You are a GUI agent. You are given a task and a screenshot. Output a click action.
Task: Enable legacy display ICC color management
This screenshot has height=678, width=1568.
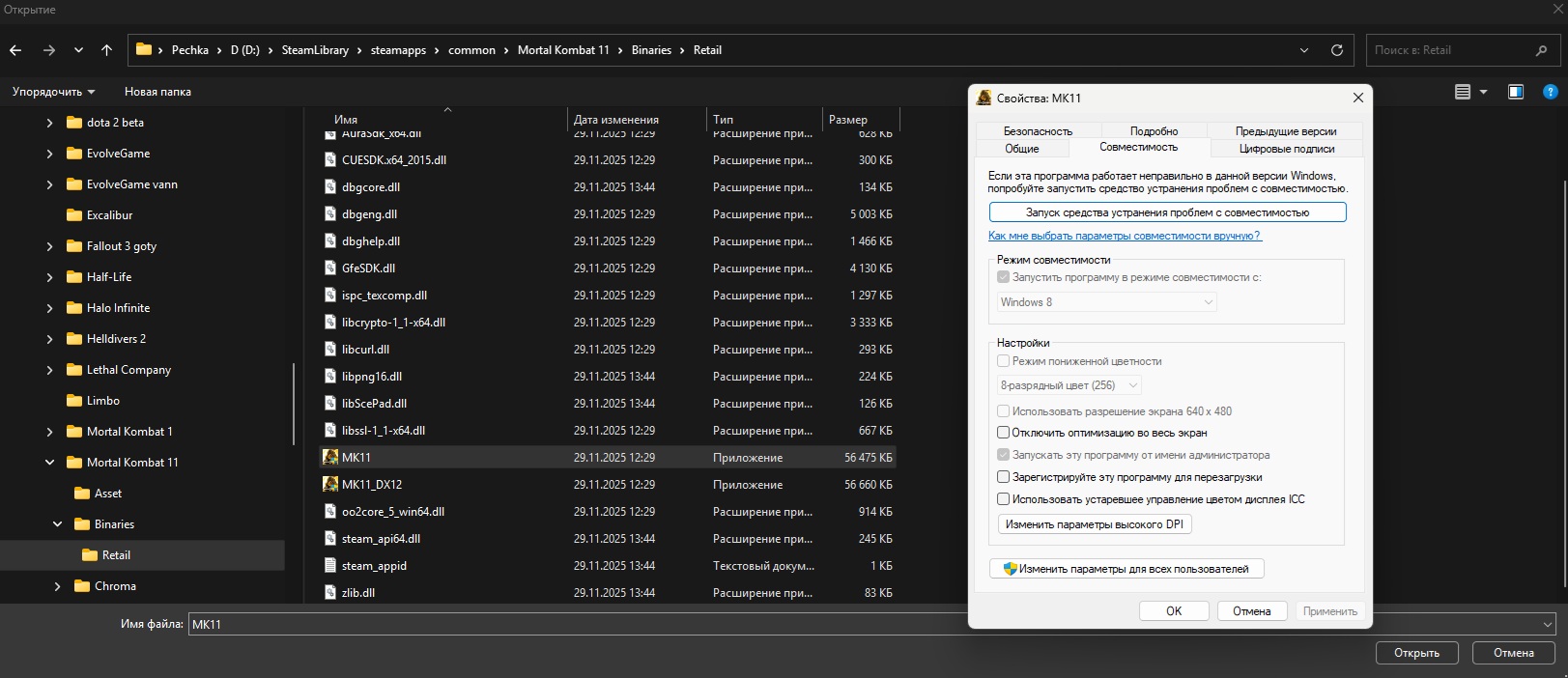[x=1003, y=499]
